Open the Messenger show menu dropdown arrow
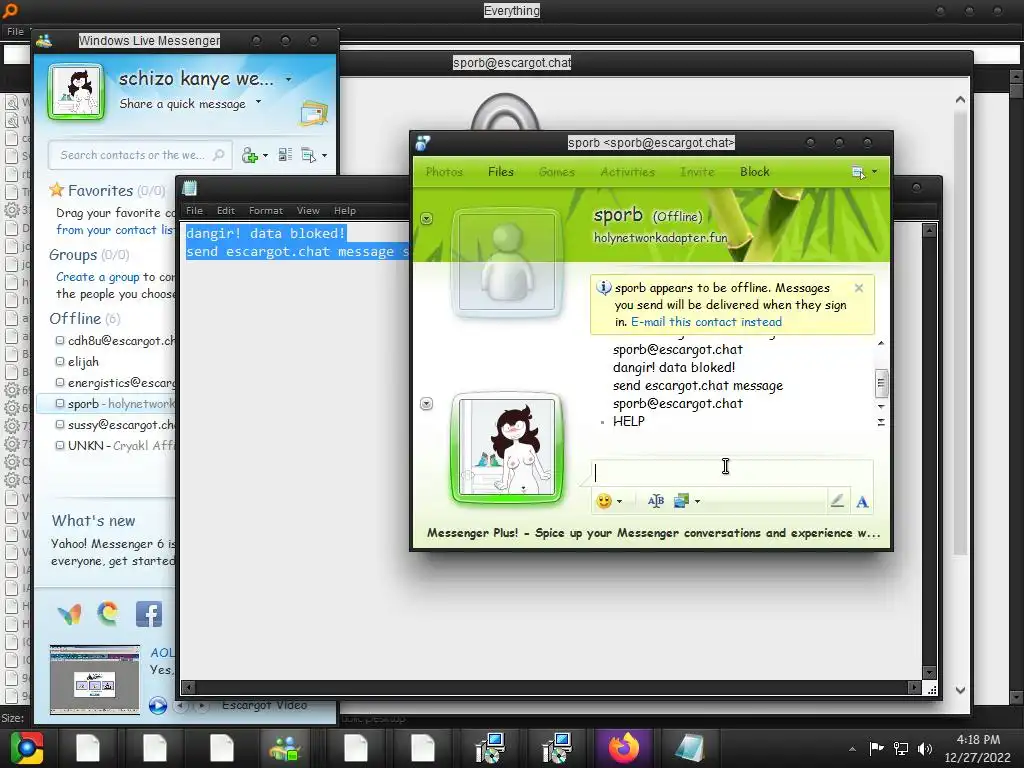Screen dimensions: 1024x768 pyautogui.click(x=325, y=156)
